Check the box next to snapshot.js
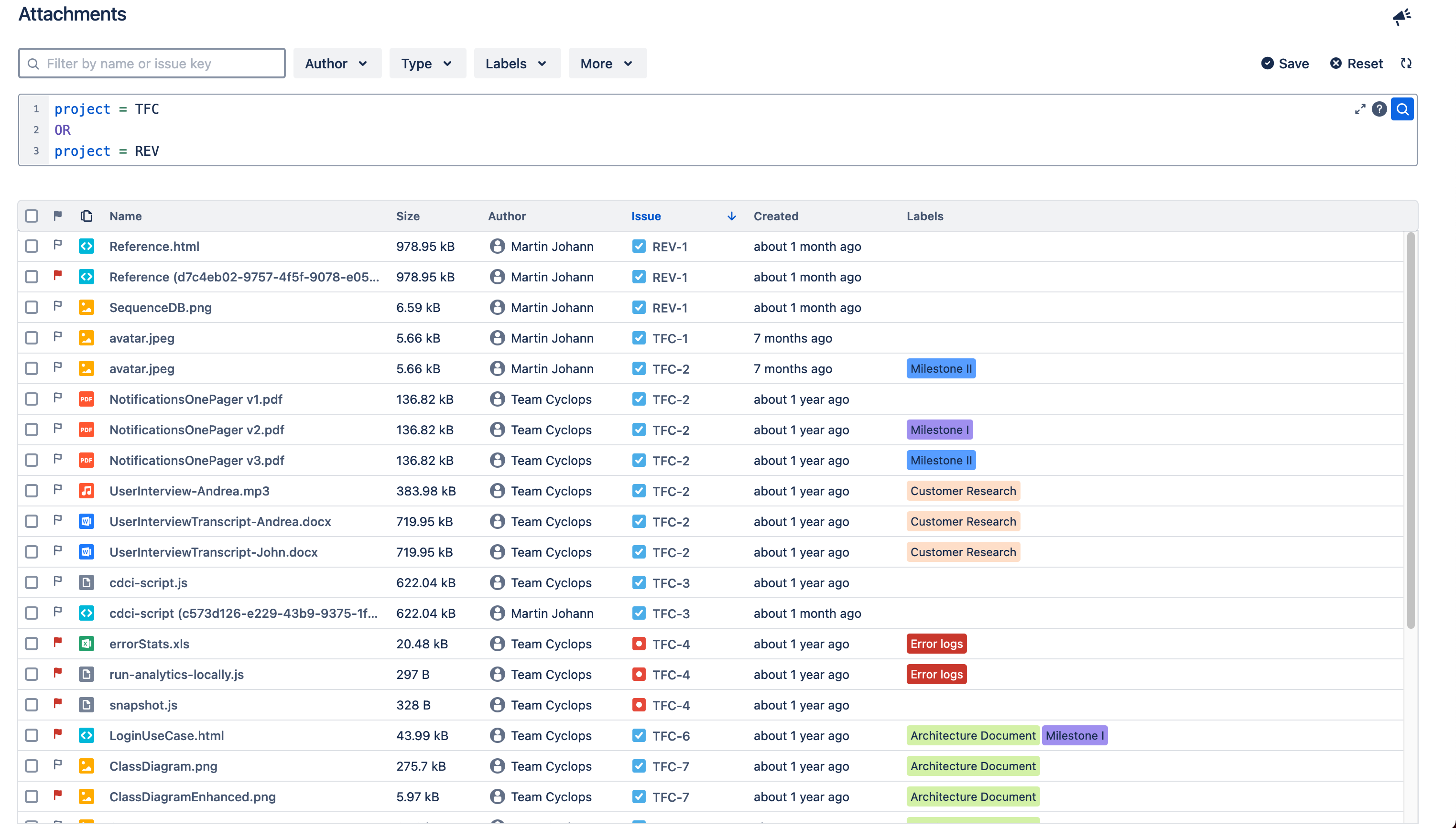Image resolution: width=1456 pixels, height=828 pixels. click(x=32, y=705)
